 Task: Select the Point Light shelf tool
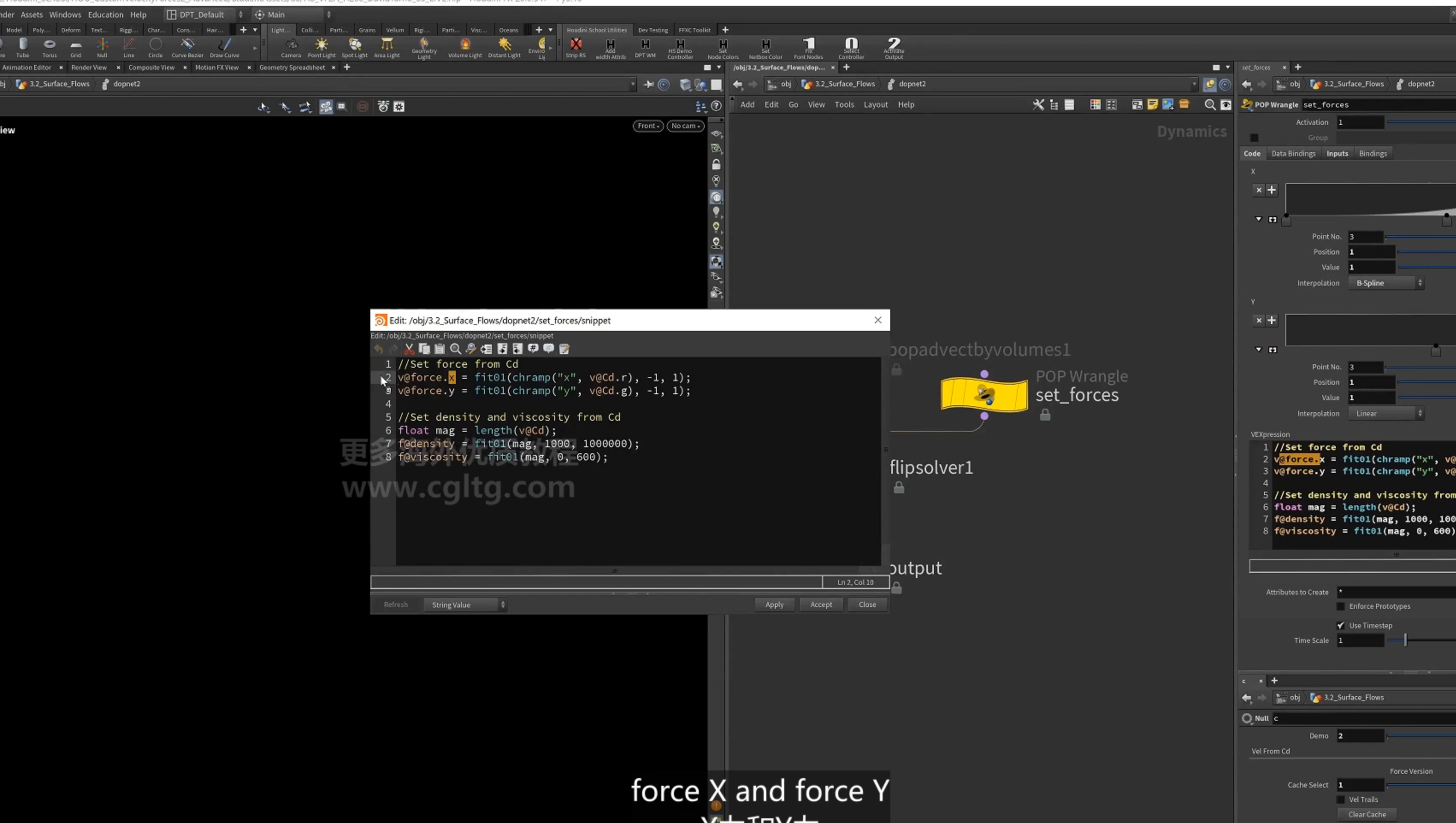pos(321,47)
